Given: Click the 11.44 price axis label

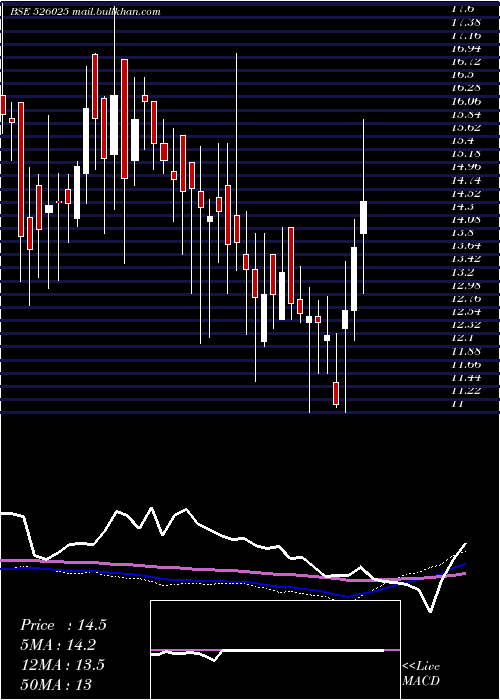Looking at the screenshot, I should coord(466,377).
